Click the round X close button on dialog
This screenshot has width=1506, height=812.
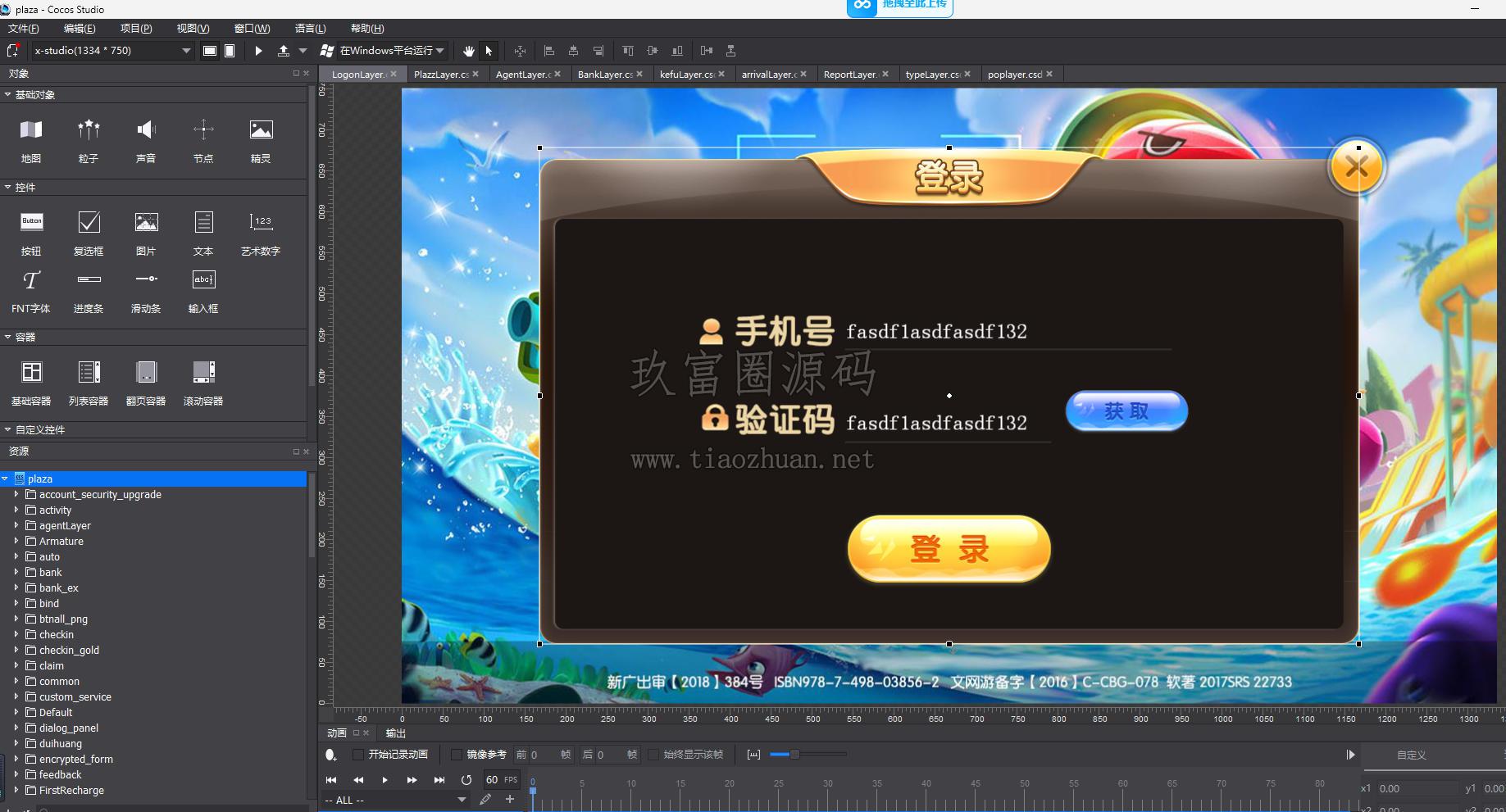tap(1357, 166)
